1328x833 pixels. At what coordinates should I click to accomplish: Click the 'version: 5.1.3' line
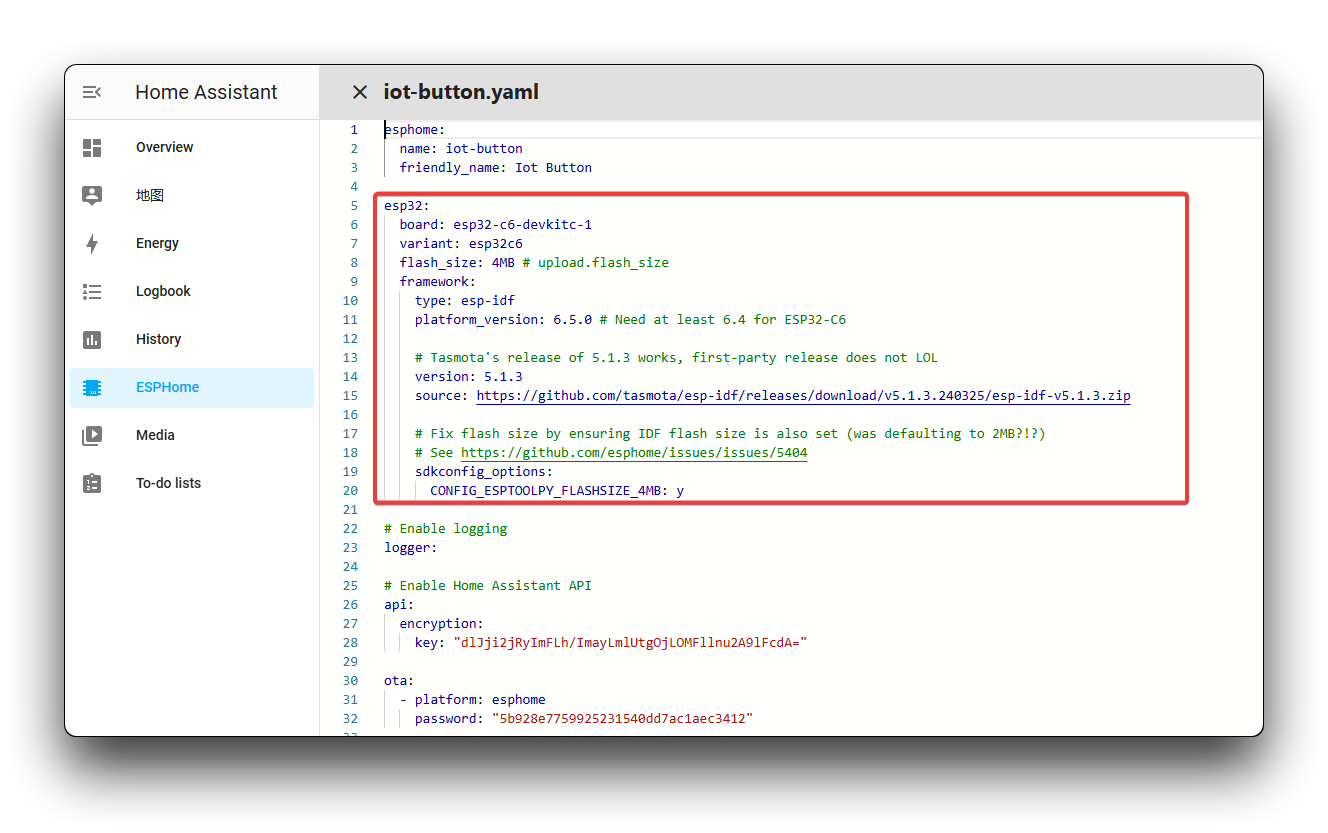(469, 376)
